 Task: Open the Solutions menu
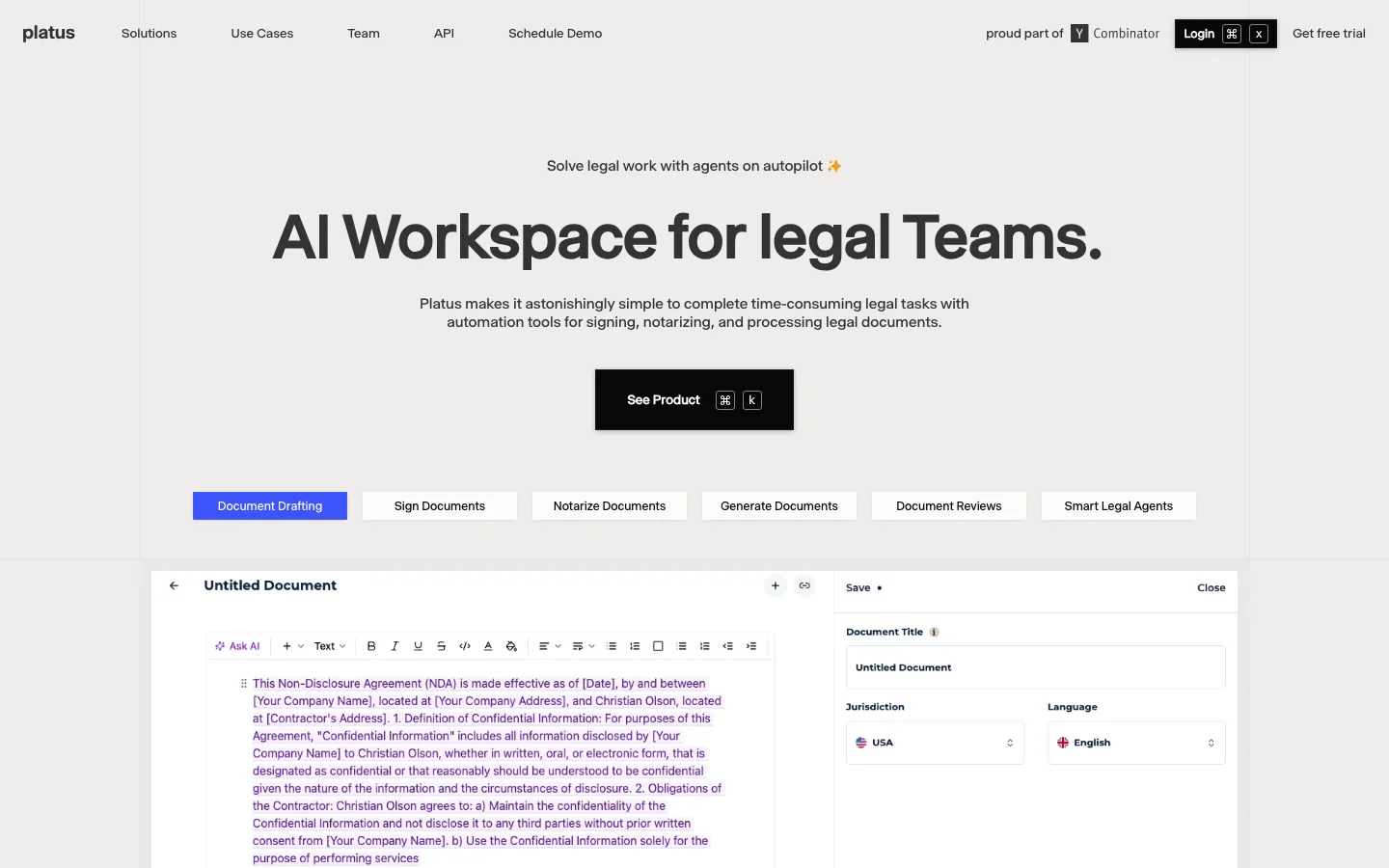pyautogui.click(x=150, y=34)
